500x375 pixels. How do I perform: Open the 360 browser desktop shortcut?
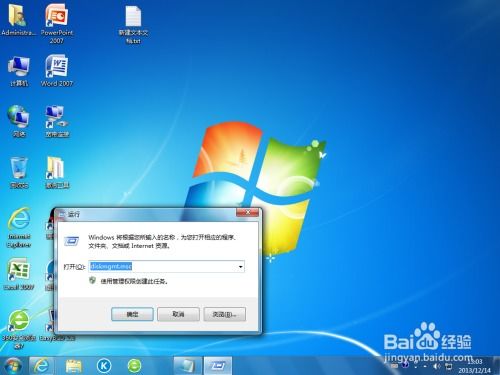(19, 329)
